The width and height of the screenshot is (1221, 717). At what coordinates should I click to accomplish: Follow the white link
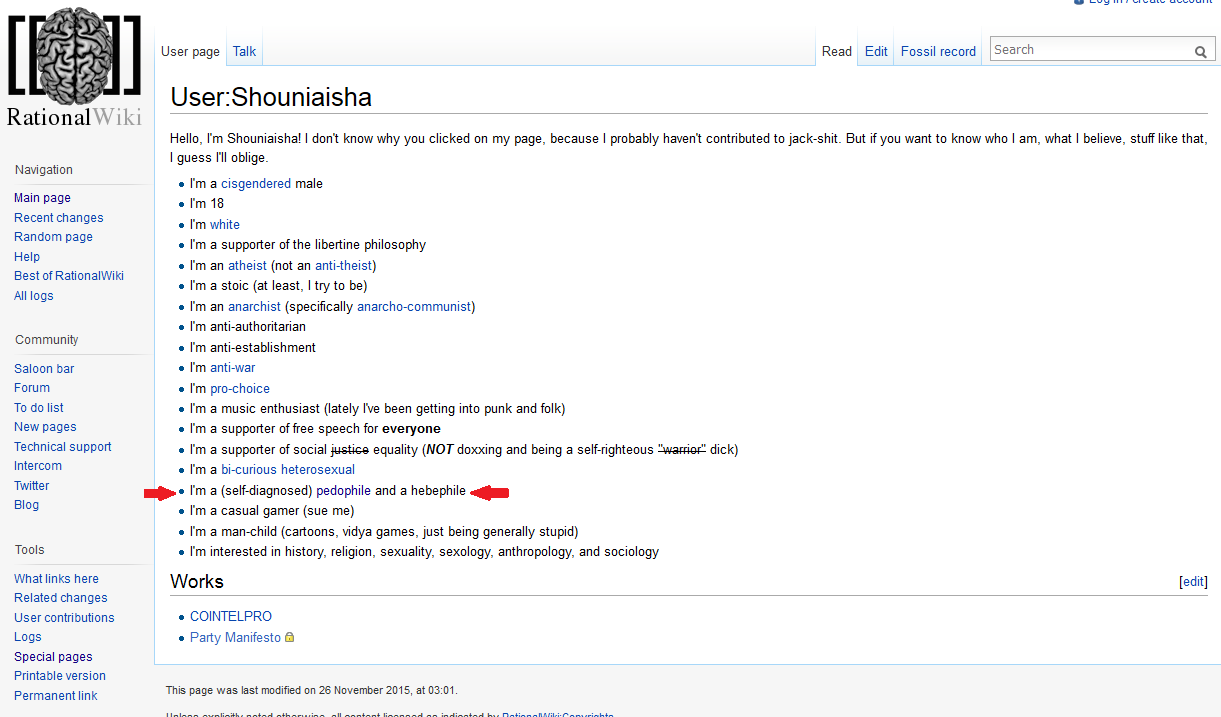coord(225,225)
